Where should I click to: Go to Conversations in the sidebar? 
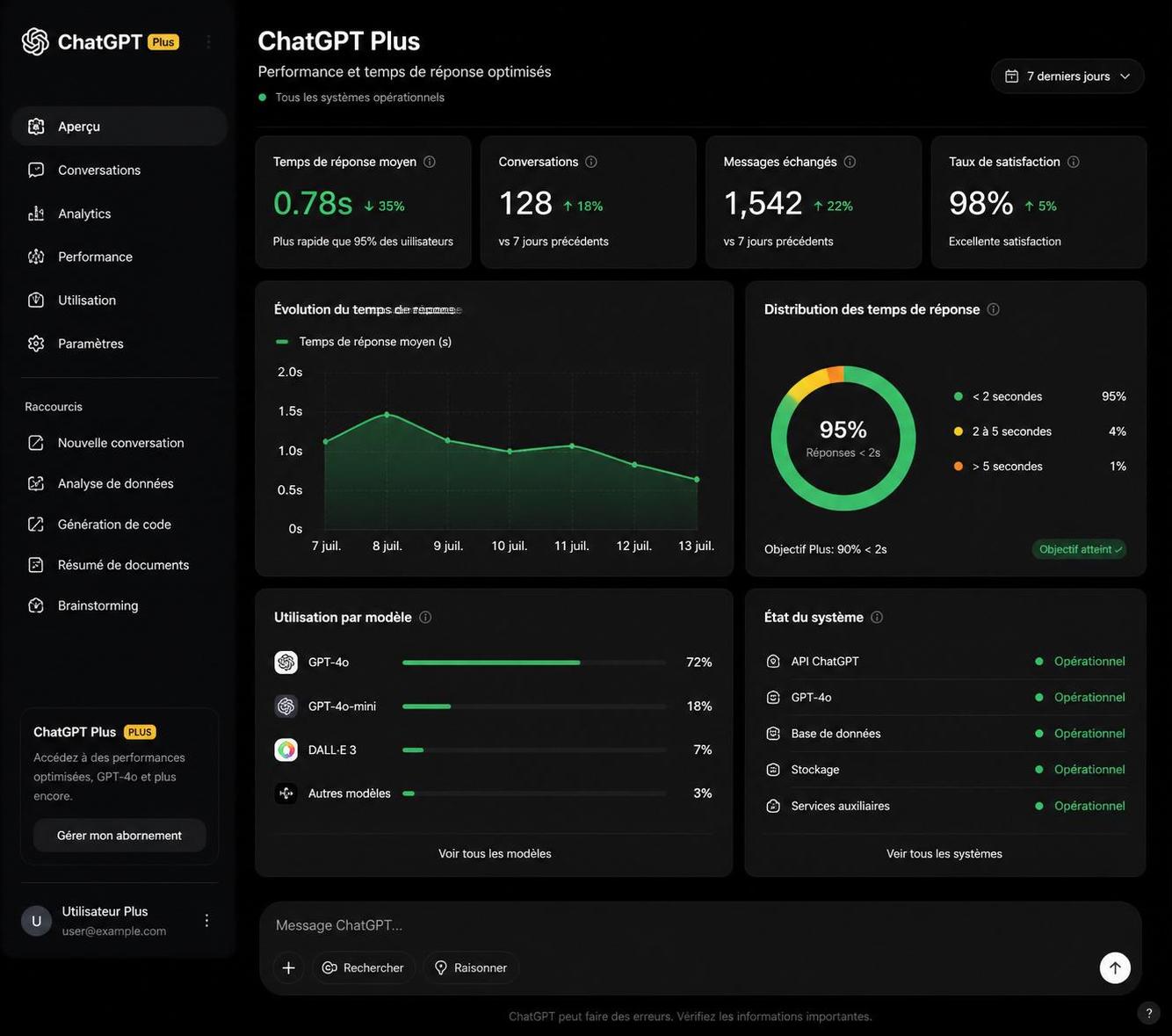tap(119, 170)
